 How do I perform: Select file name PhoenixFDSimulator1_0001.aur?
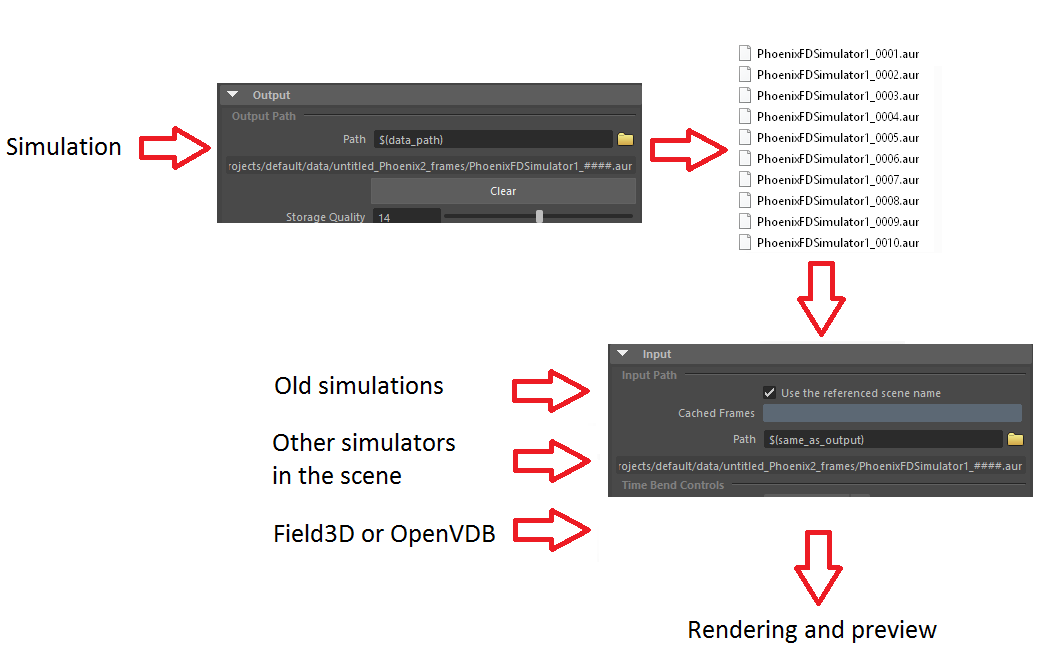[838, 54]
